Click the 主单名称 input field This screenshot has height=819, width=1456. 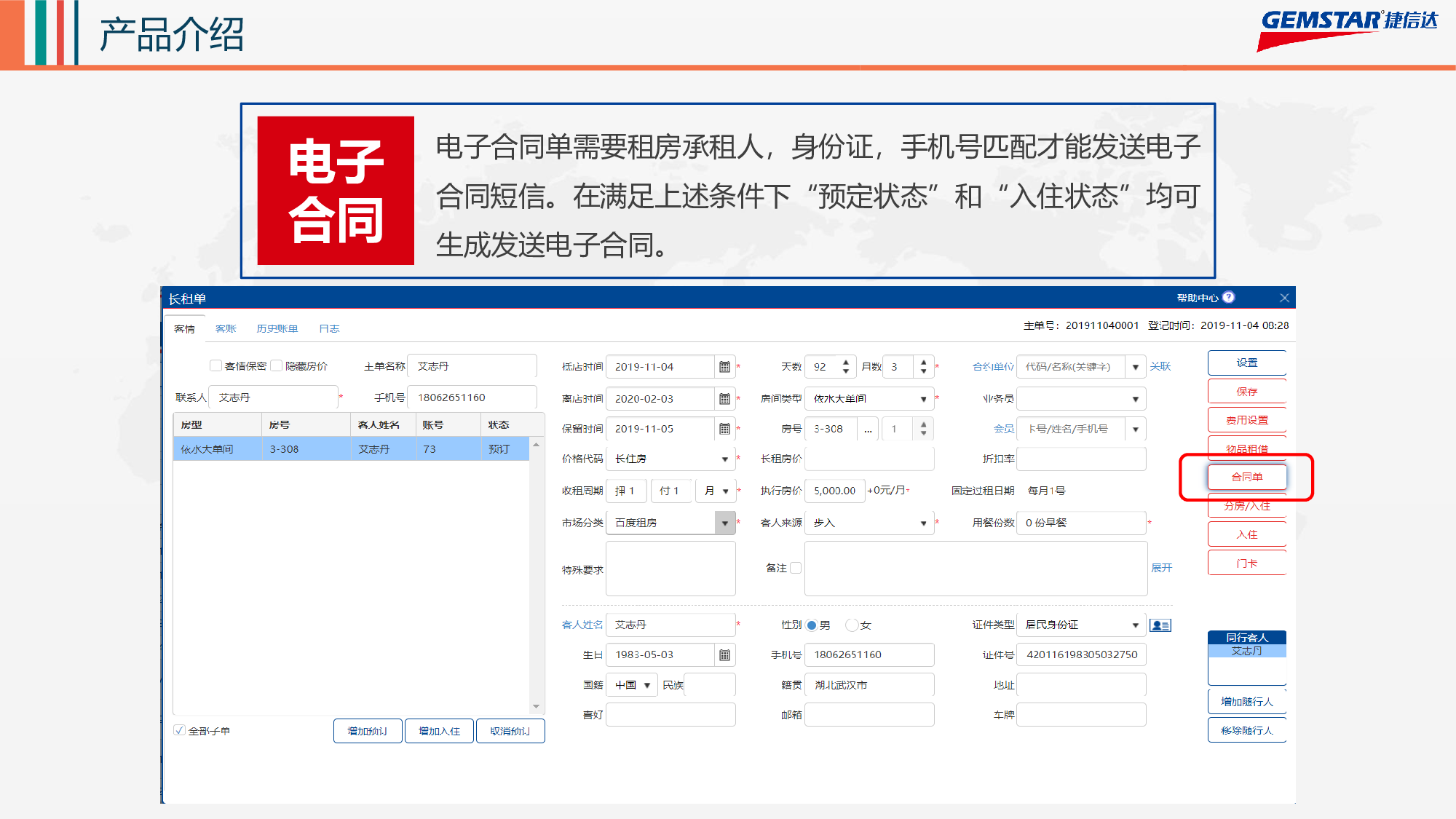tap(472, 366)
